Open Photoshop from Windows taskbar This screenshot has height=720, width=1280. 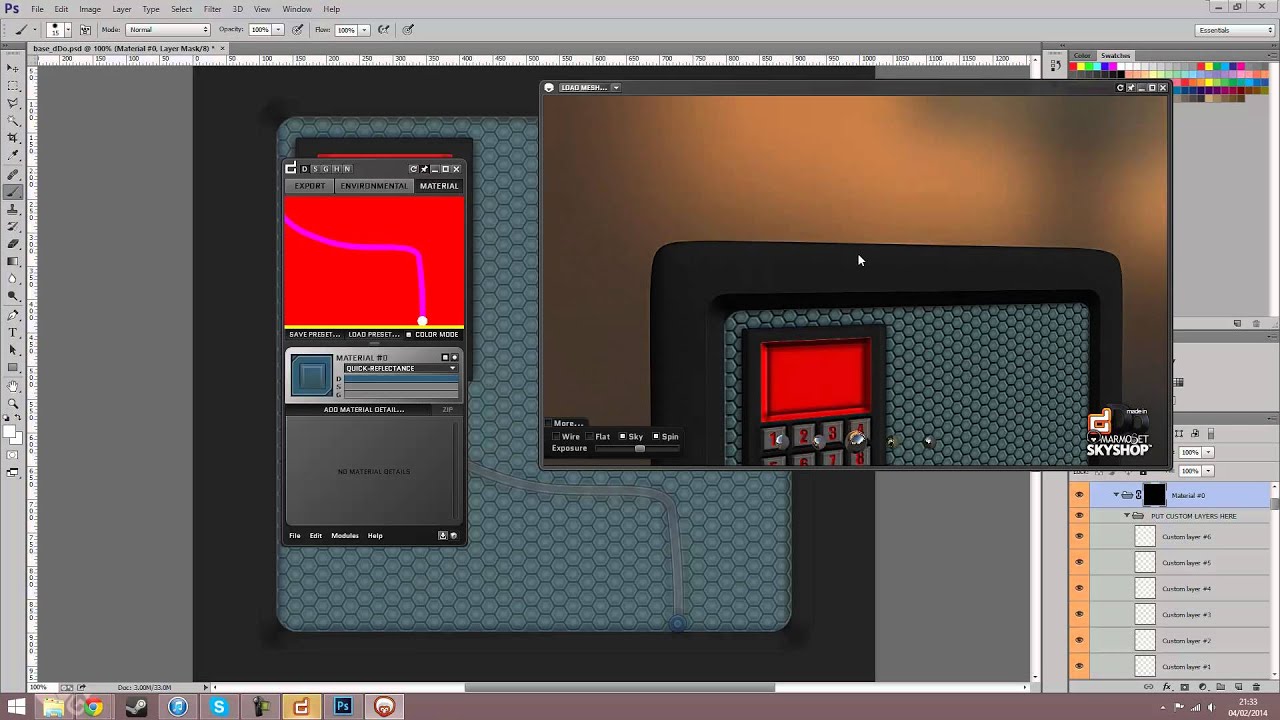pyautogui.click(x=343, y=707)
